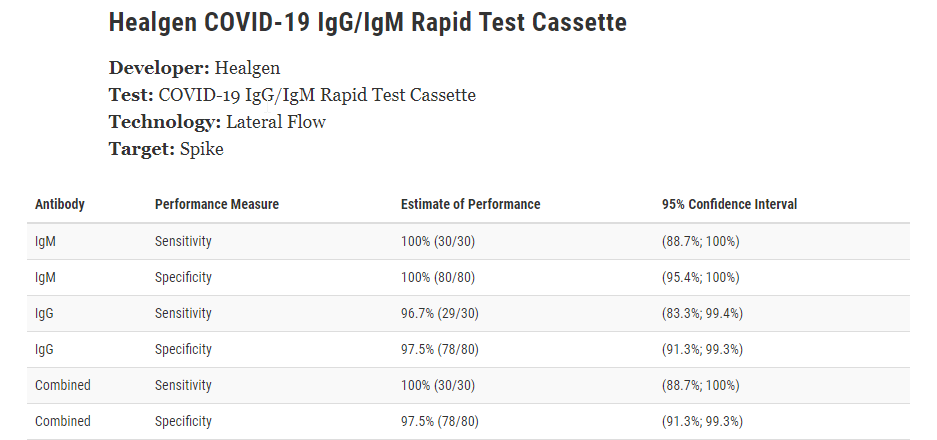Screen dimensions: 937x440
Task: Select the (95.4%; 100%) confidence interval
Action: 700,277
